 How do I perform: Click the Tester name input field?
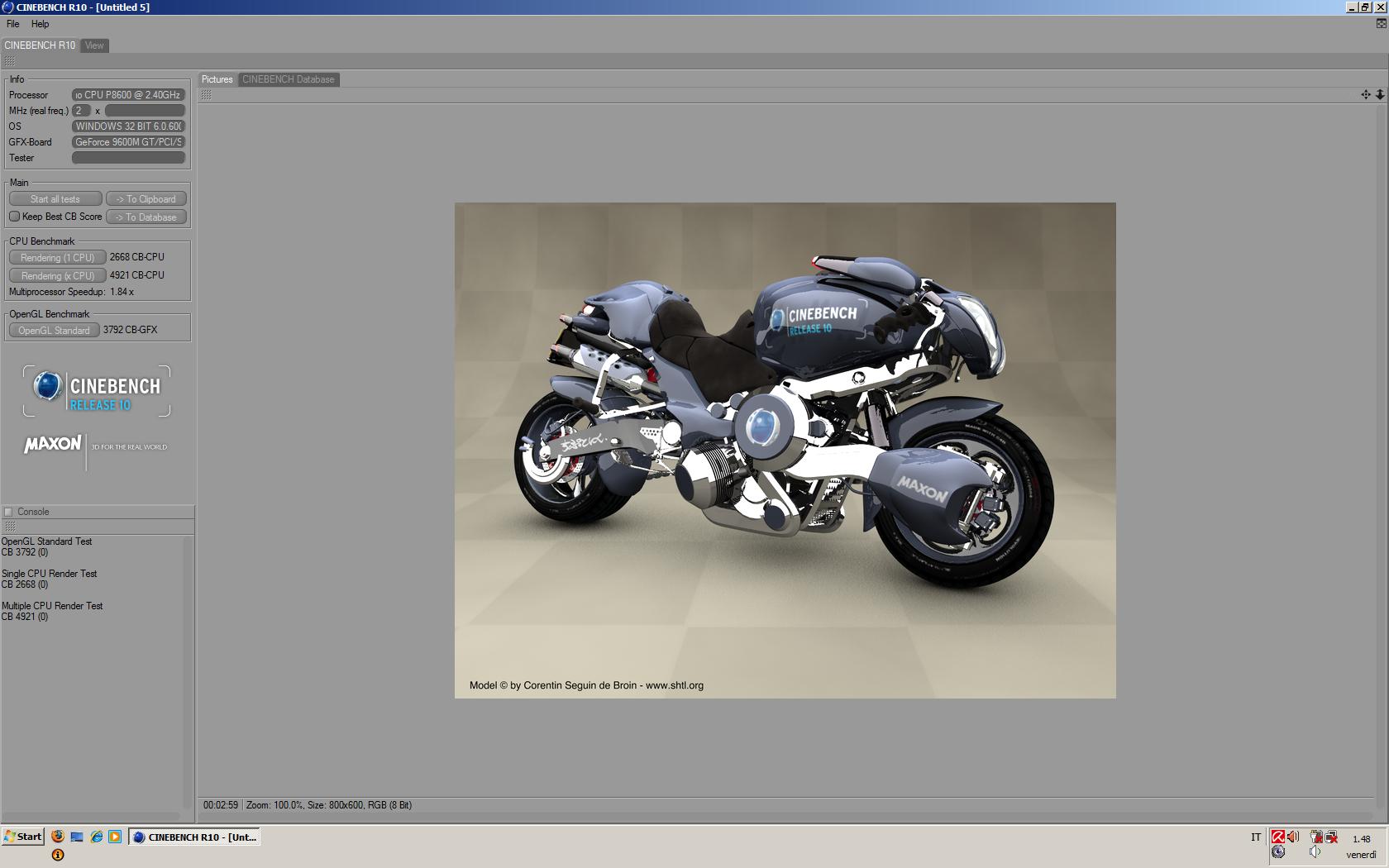pos(128,158)
